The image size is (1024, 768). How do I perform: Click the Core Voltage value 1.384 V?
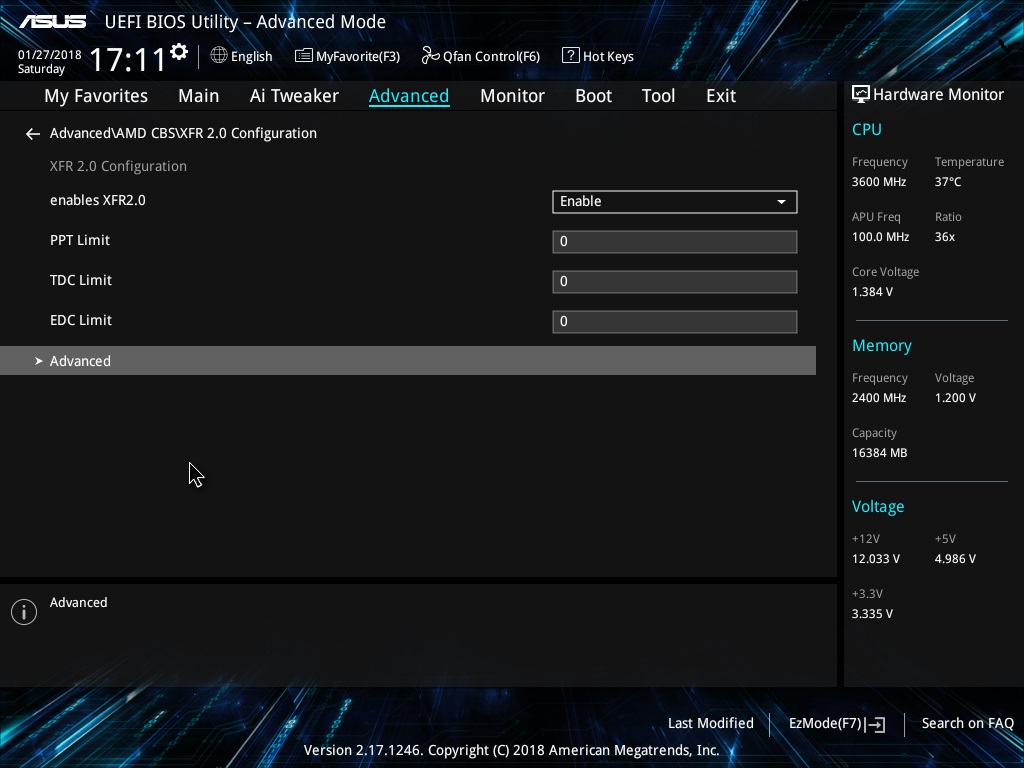[x=872, y=292]
